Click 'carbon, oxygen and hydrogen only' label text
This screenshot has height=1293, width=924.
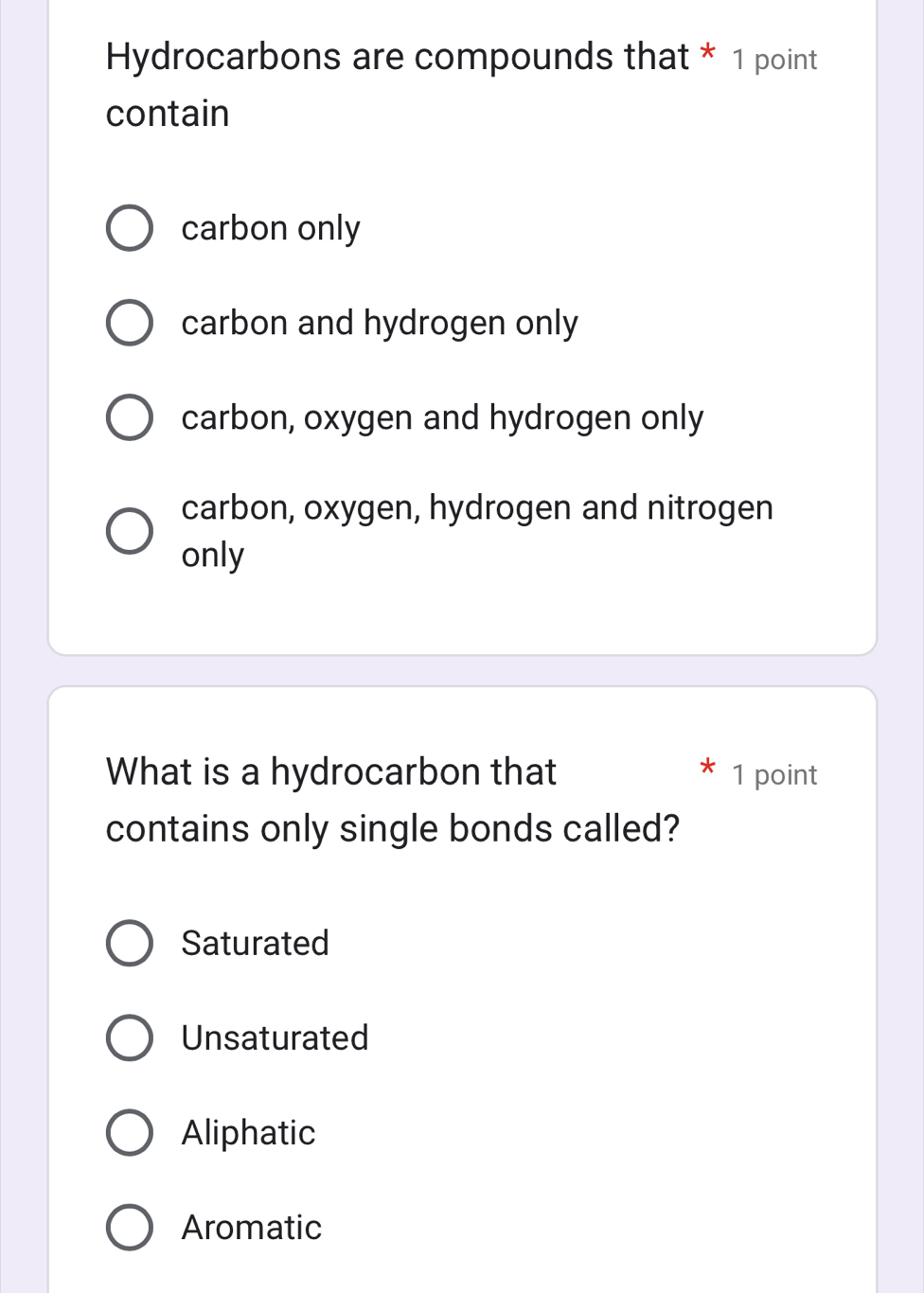(x=442, y=417)
